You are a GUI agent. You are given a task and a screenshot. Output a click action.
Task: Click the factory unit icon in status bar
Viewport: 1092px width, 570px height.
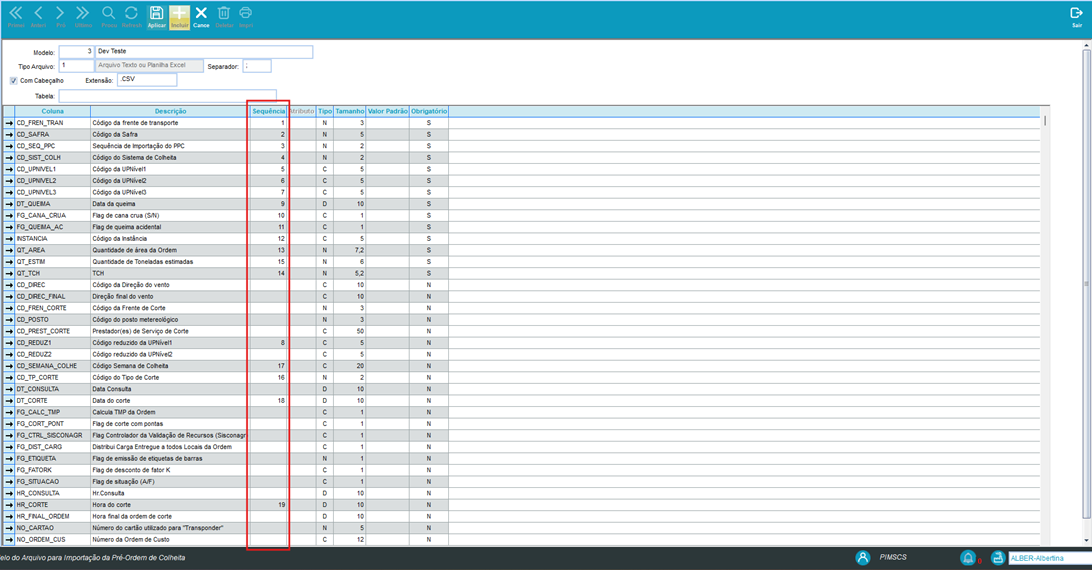[x=998, y=557]
